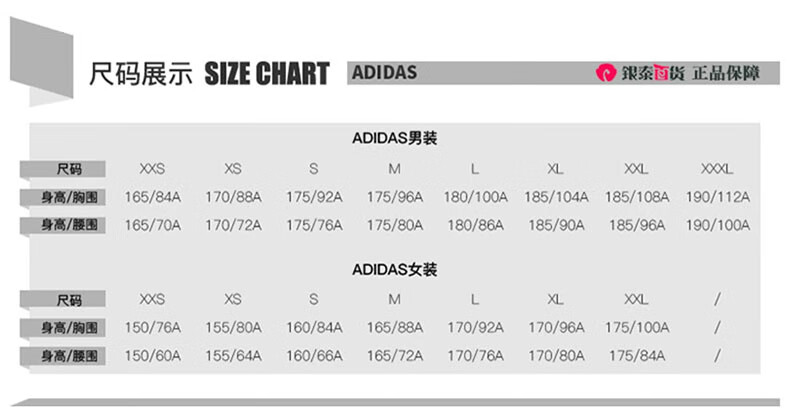Select the ADIDAS brand label banner
Image resolution: width=790 pixels, height=420 pixels.
pos(563,73)
